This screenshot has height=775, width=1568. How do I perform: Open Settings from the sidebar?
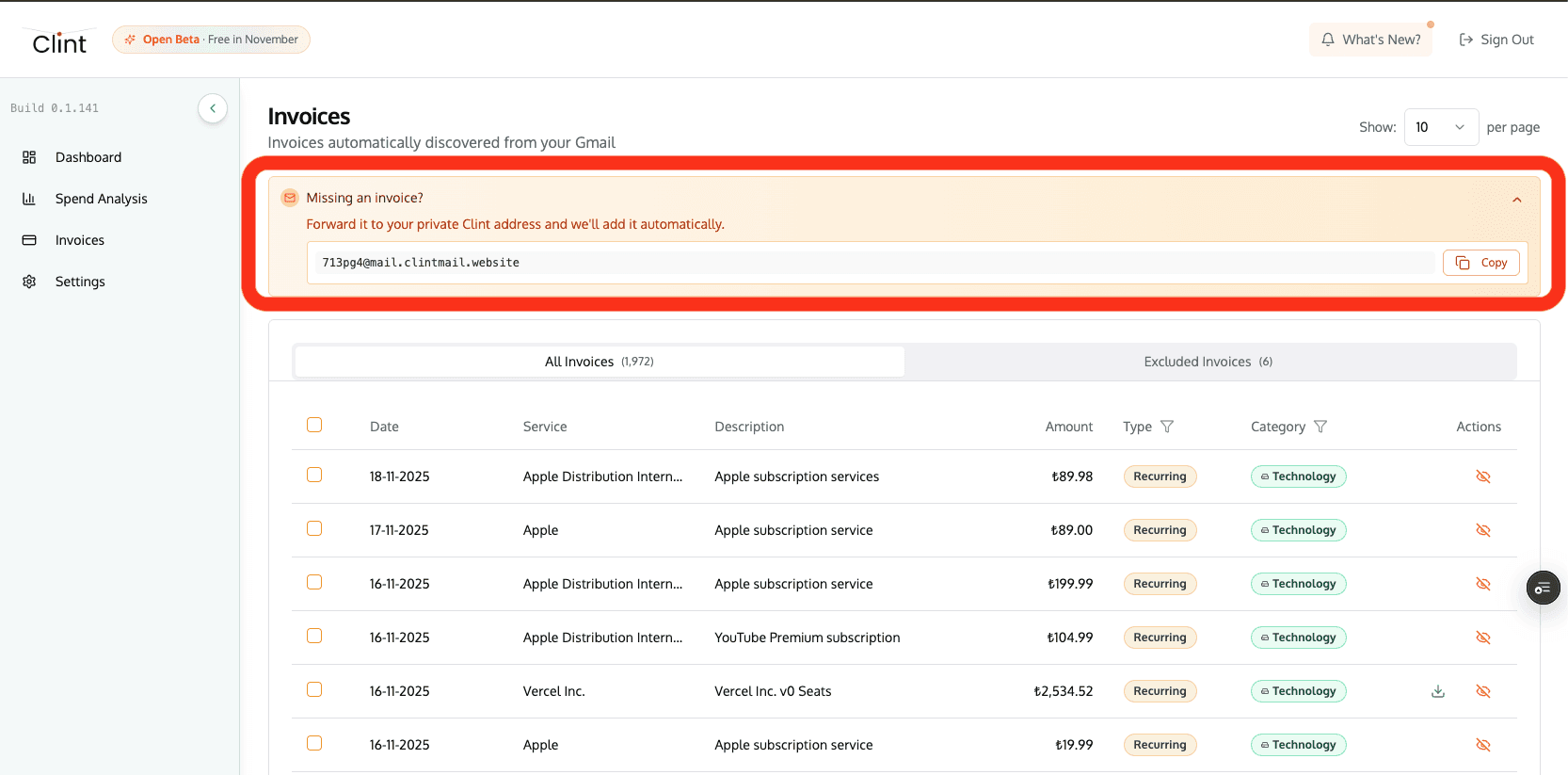tap(80, 282)
